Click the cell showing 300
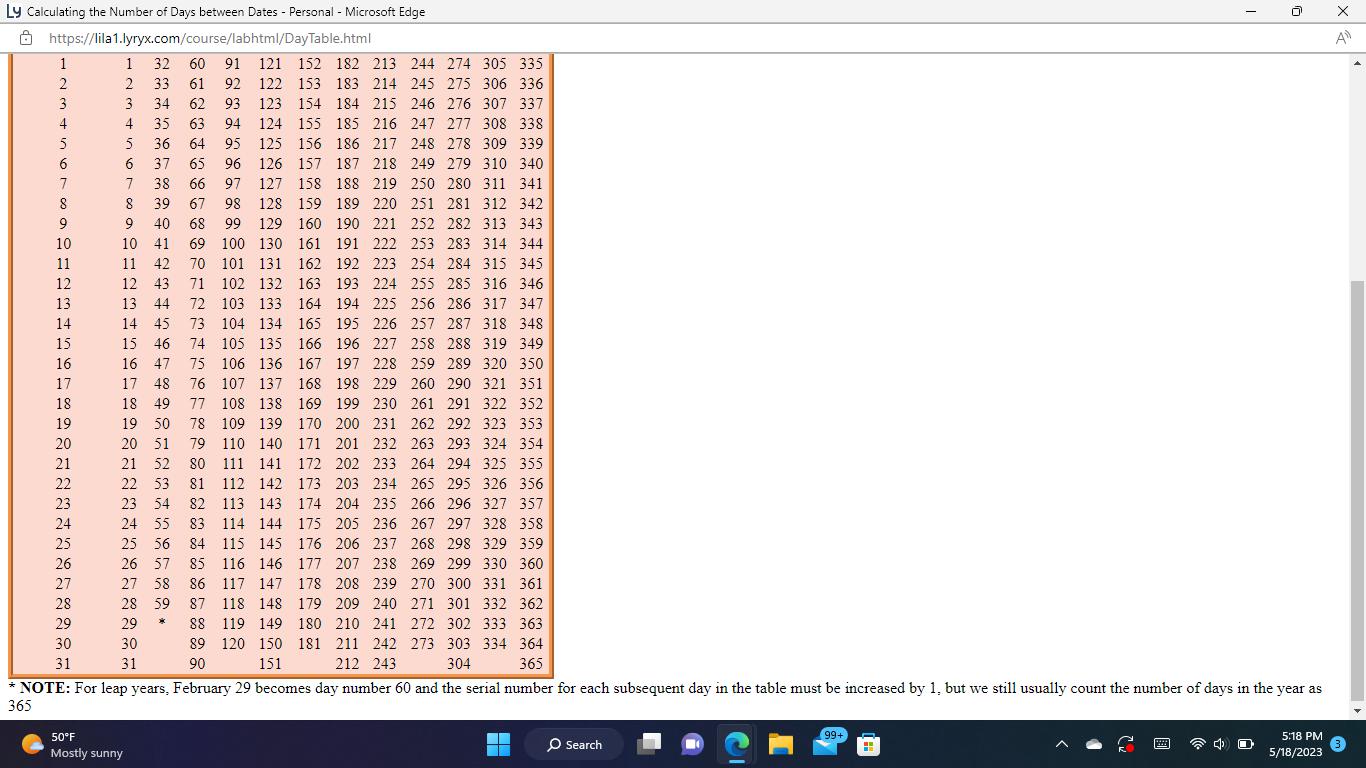 tap(459, 584)
